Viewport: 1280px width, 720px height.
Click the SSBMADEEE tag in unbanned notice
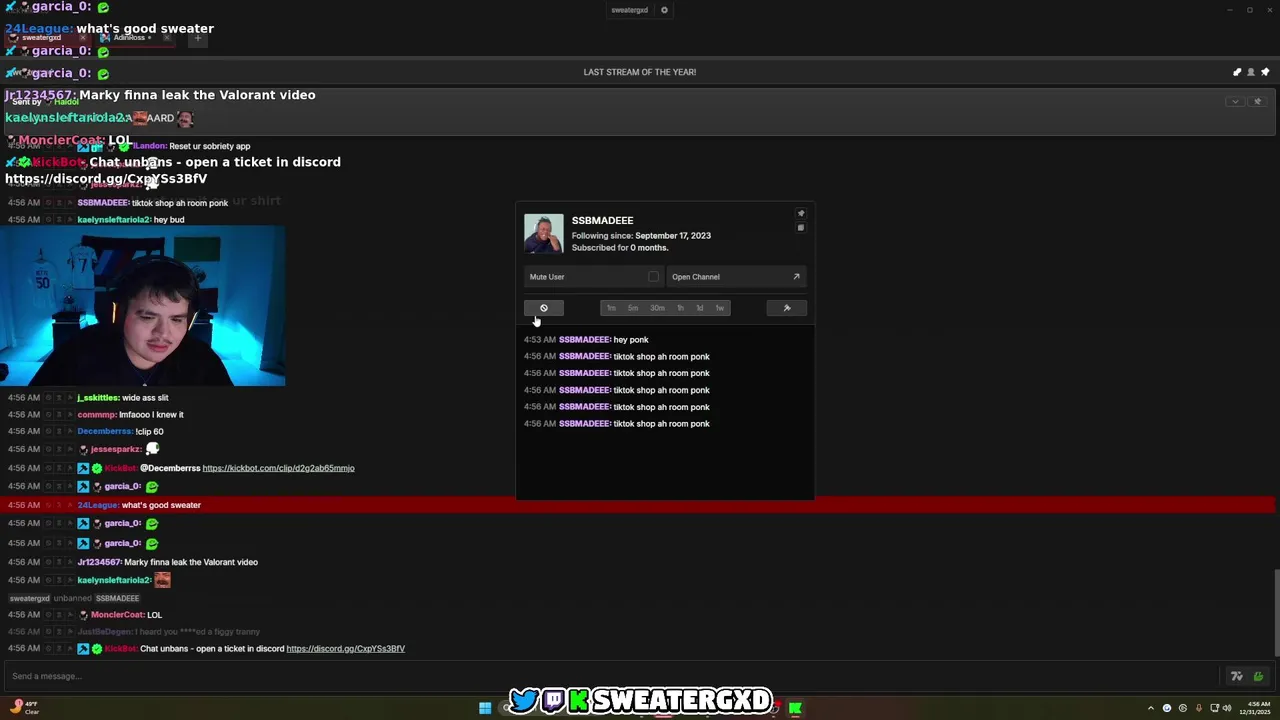click(117, 598)
